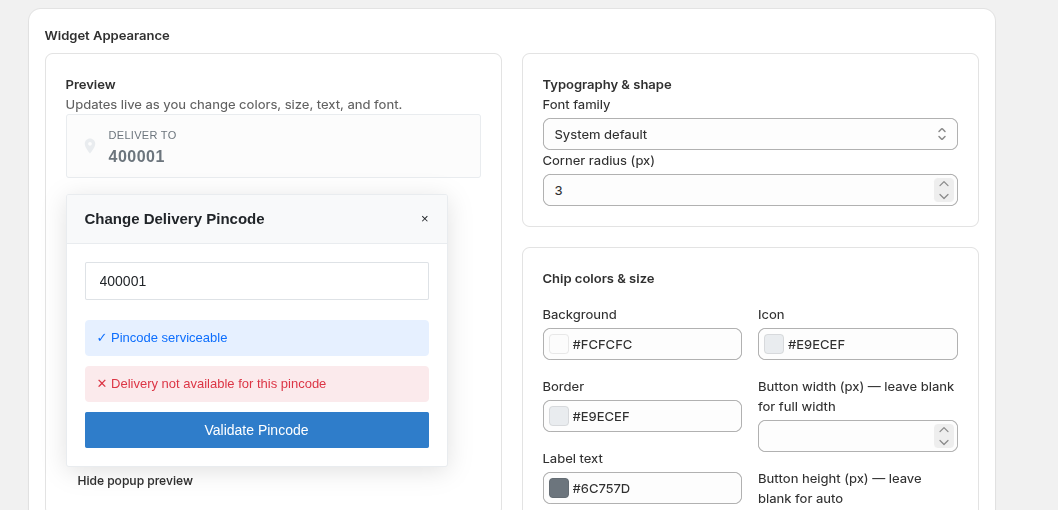
Task: Open the Label text color swatch
Action: 559,488
